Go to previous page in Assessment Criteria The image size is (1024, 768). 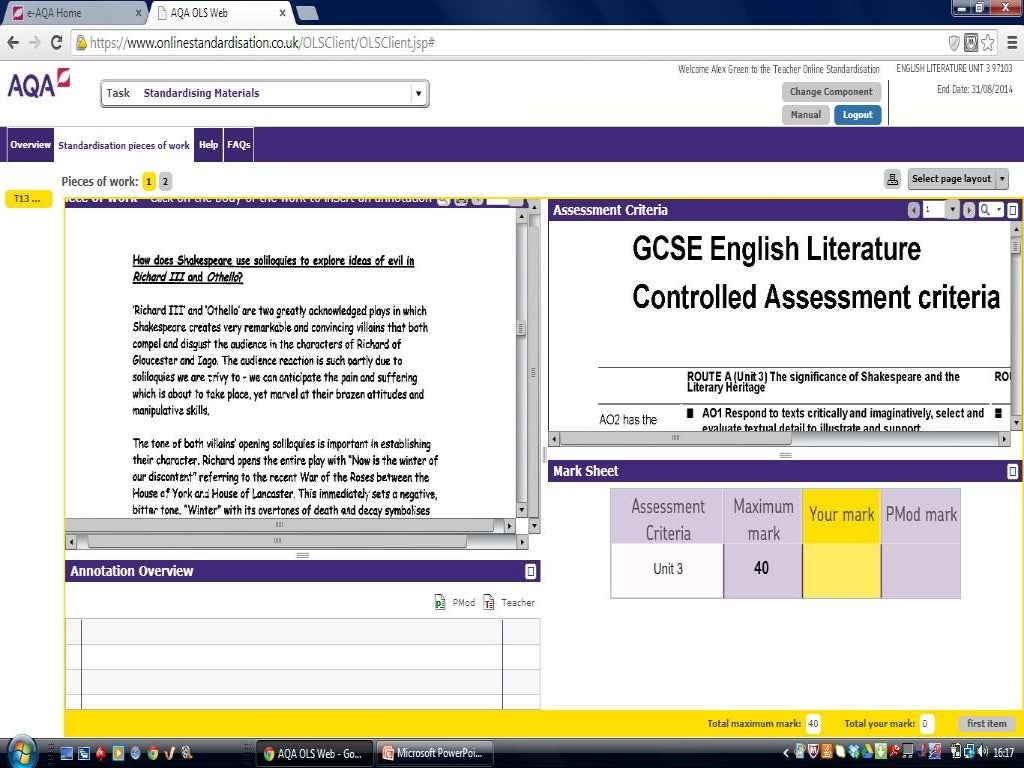[914, 210]
